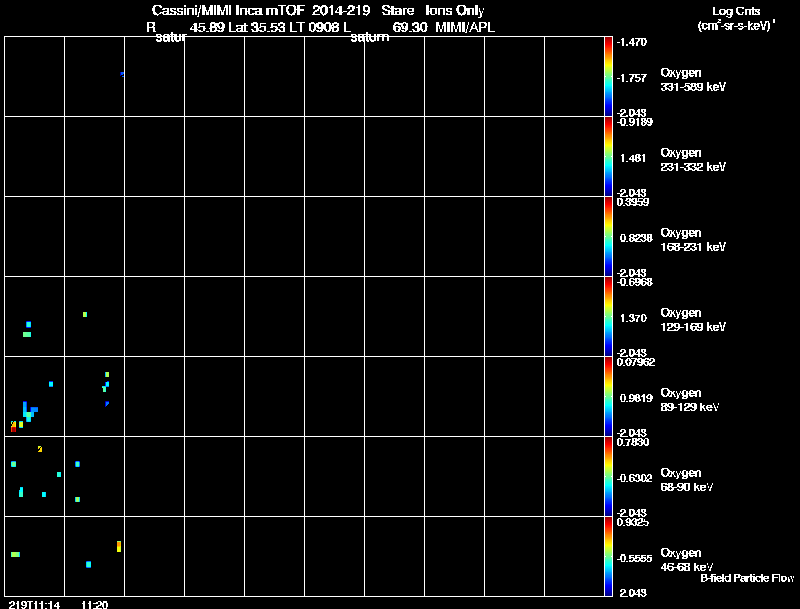The width and height of the screenshot is (800, 609).
Task: Select the 'Oxygen 46-68 keV' label
Action: click(687, 560)
